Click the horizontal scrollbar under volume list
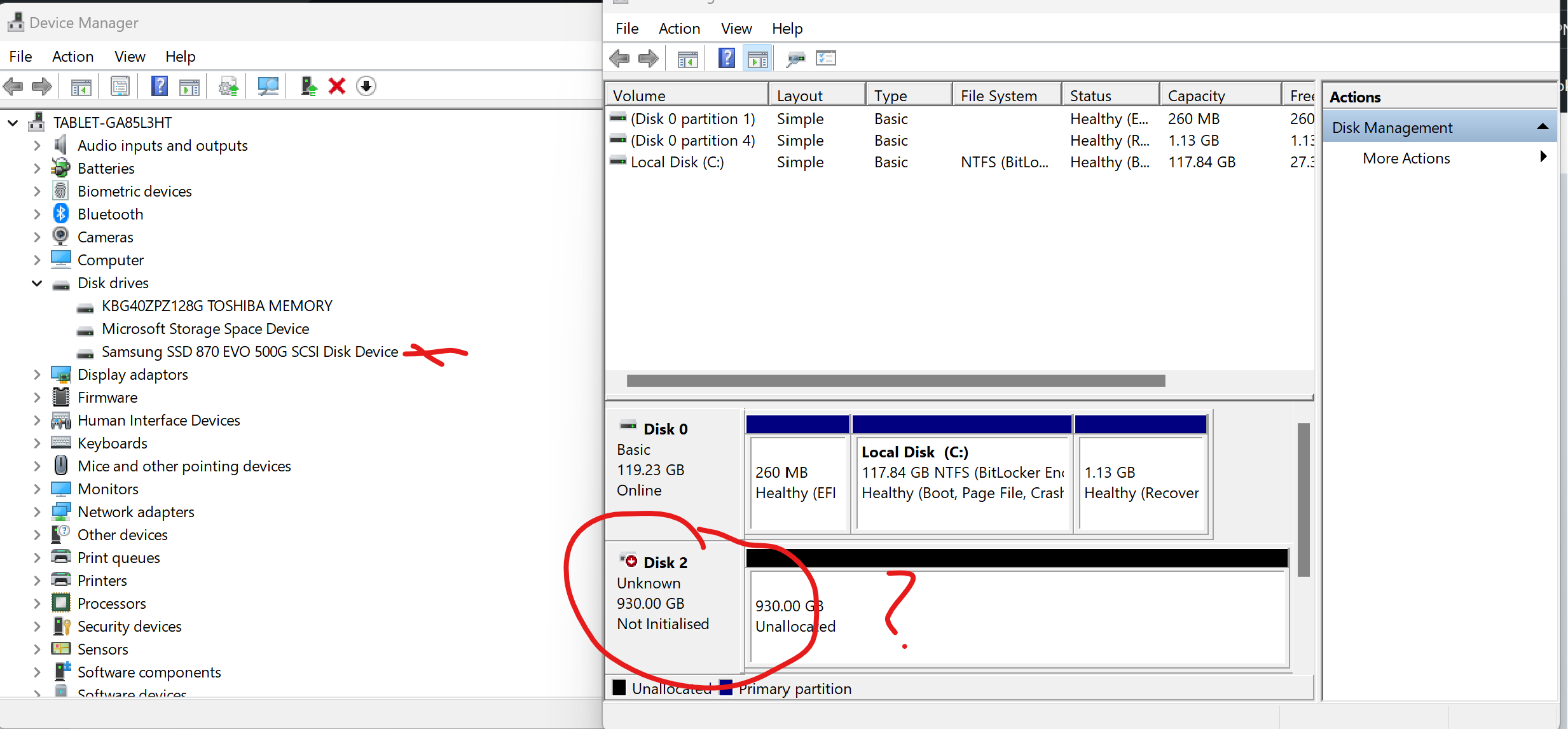The height and width of the screenshot is (729, 1568). pyautogui.click(x=895, y=380)
